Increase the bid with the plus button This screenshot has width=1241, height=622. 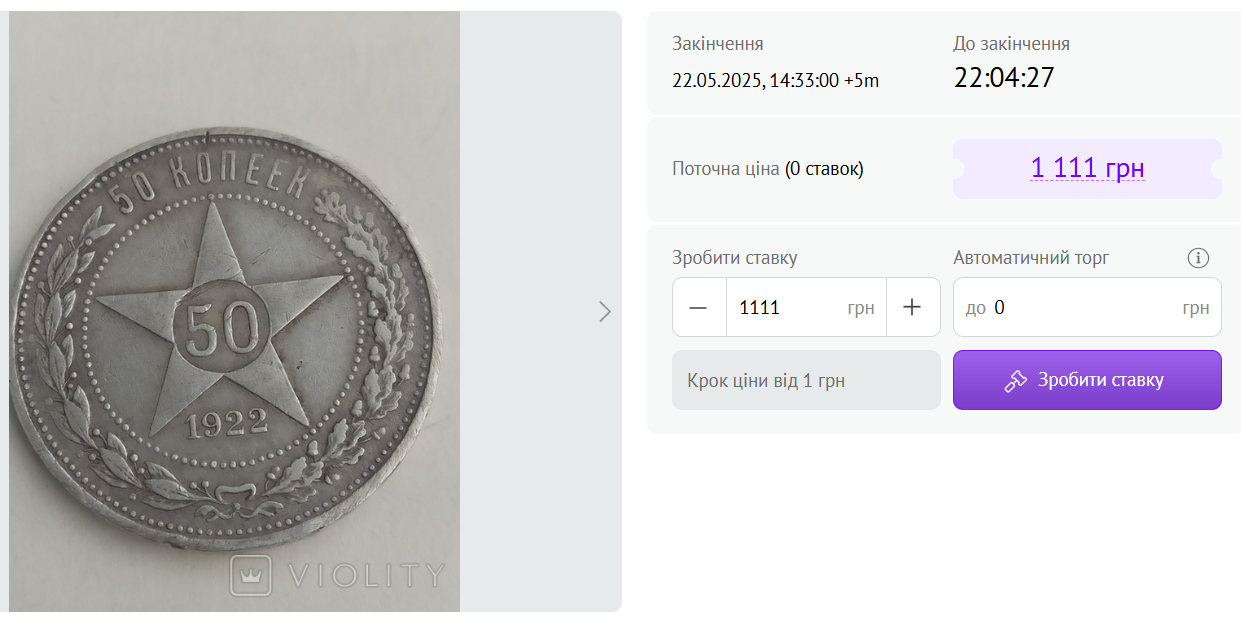912,307
